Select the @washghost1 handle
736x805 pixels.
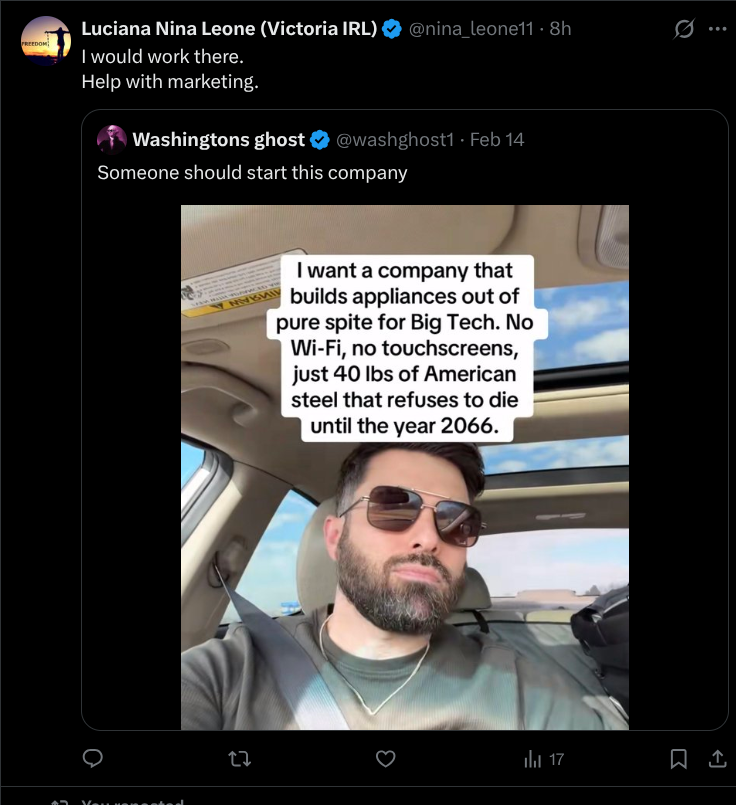pyautogui.click(x=396, y=139)
